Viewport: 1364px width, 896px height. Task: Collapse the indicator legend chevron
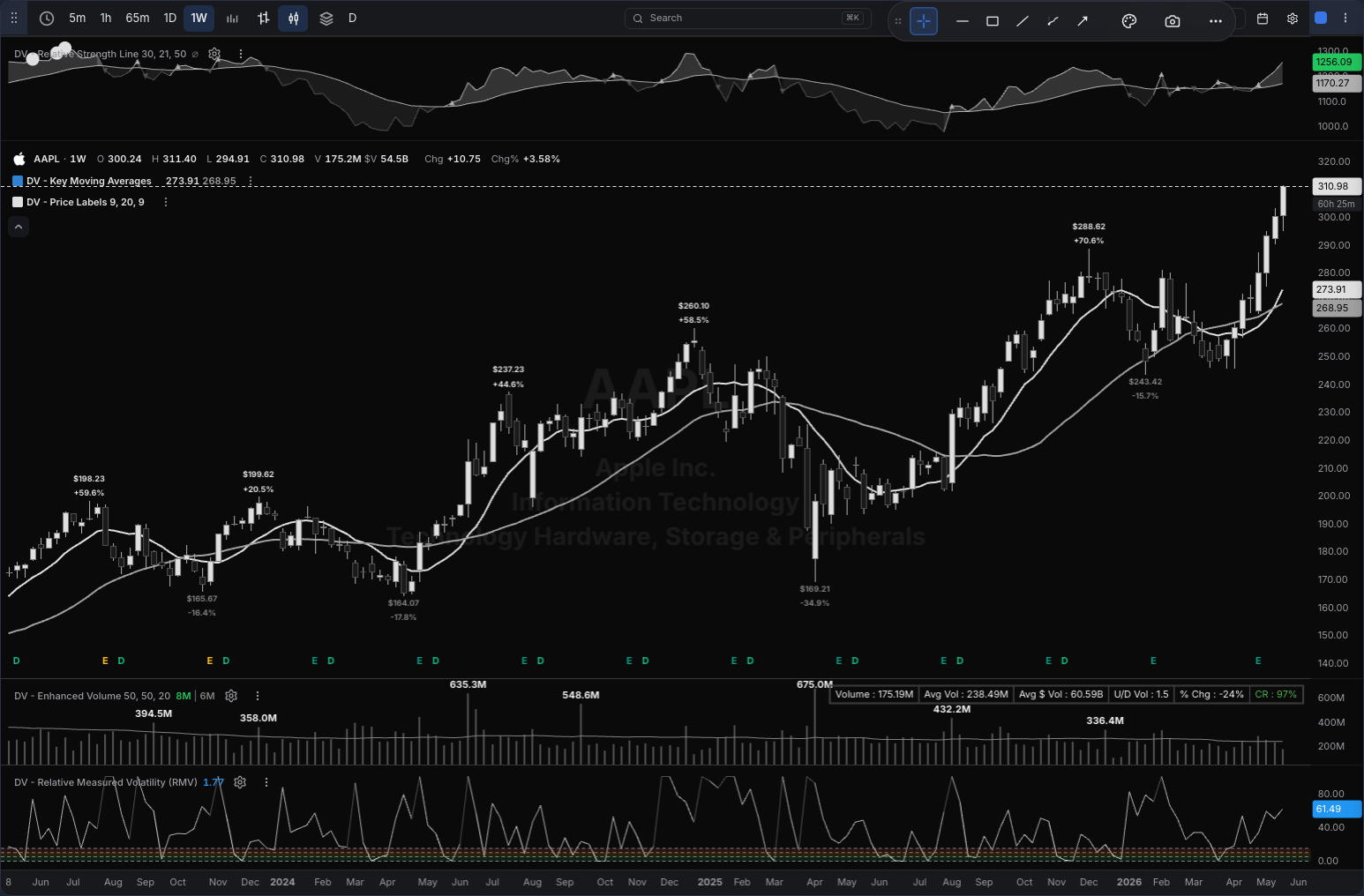(19, 227)
